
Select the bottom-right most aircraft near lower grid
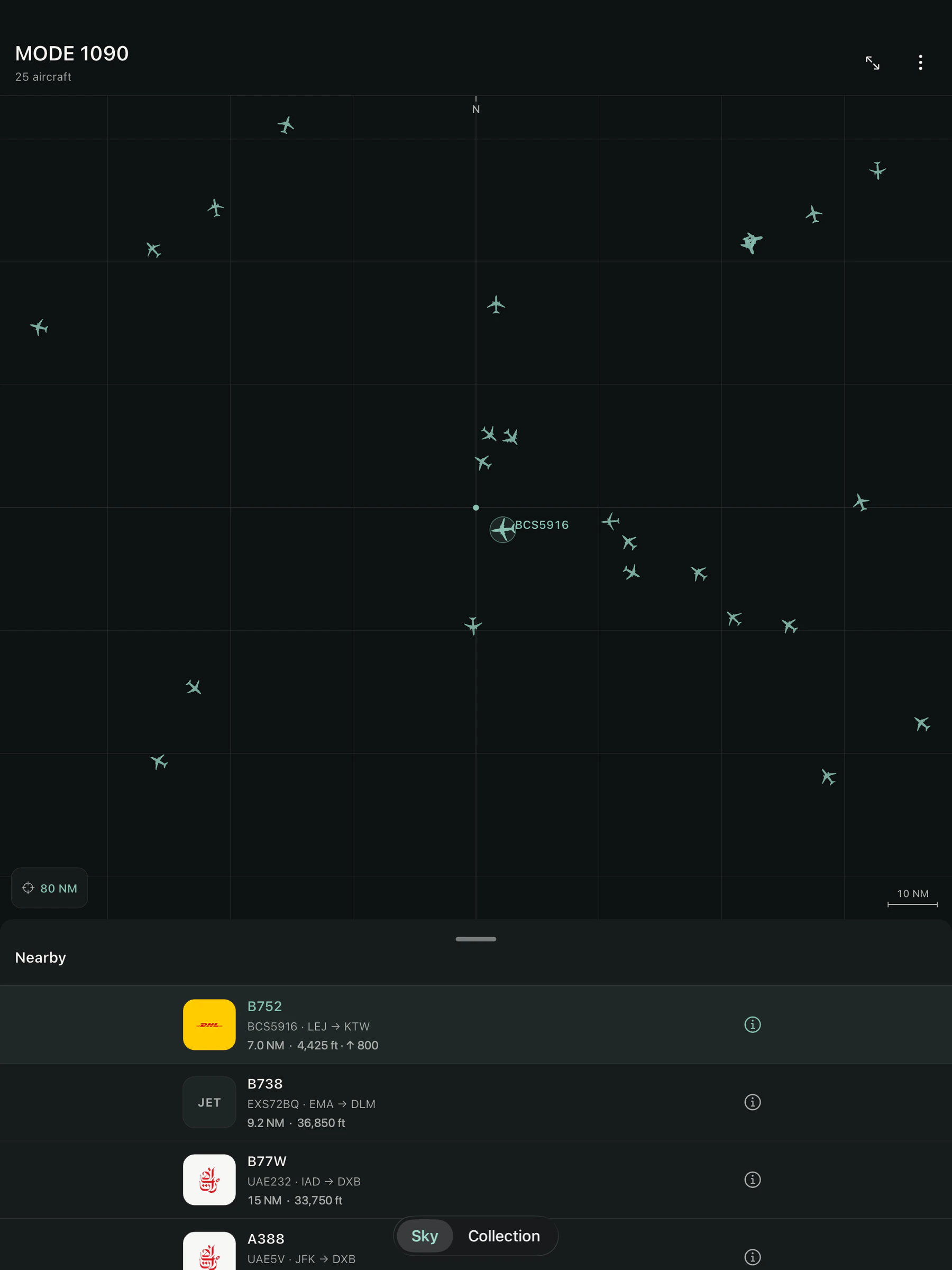tap(828, 777)
